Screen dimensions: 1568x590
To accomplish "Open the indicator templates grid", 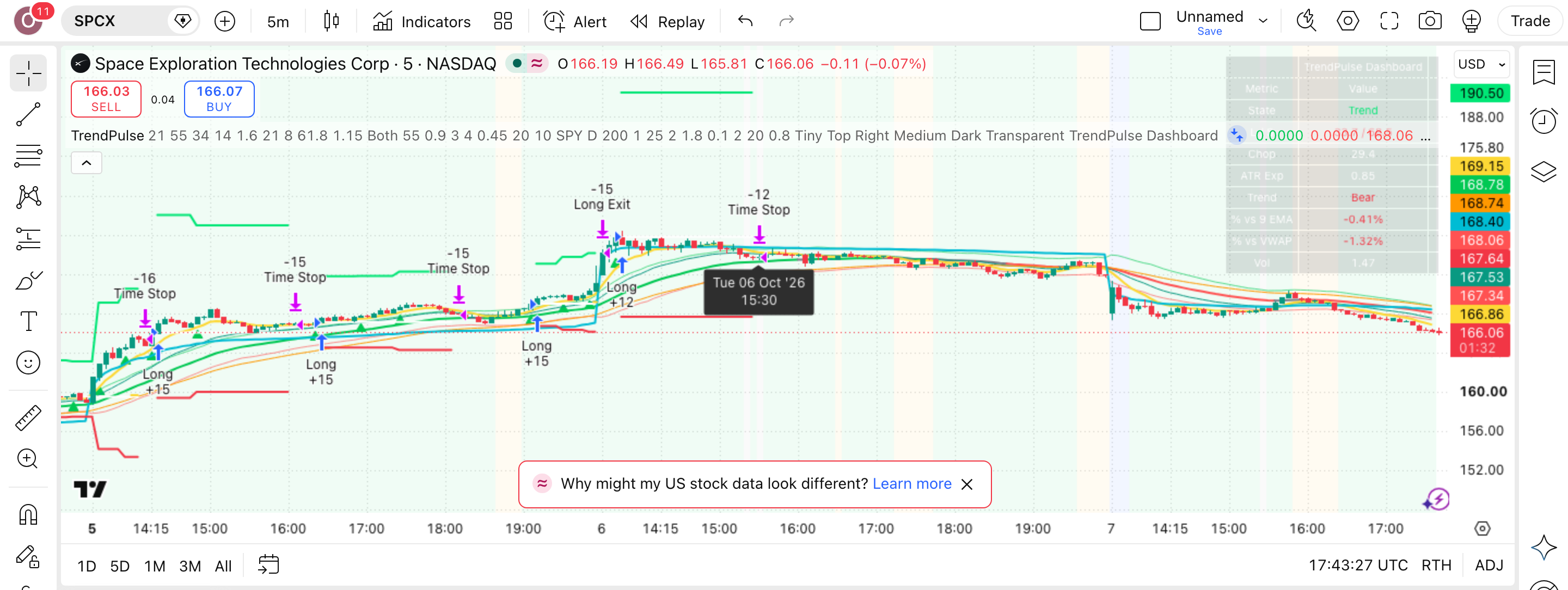I will click(x=503, y=21).
